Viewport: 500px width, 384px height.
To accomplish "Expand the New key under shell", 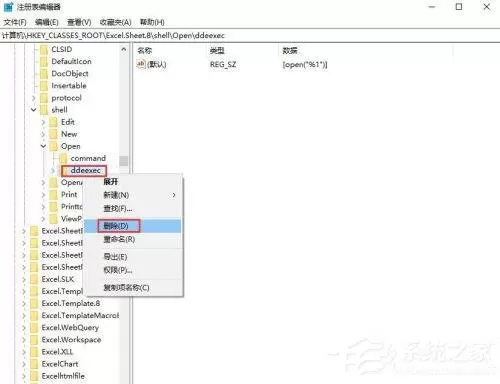I will pos(43,134).
